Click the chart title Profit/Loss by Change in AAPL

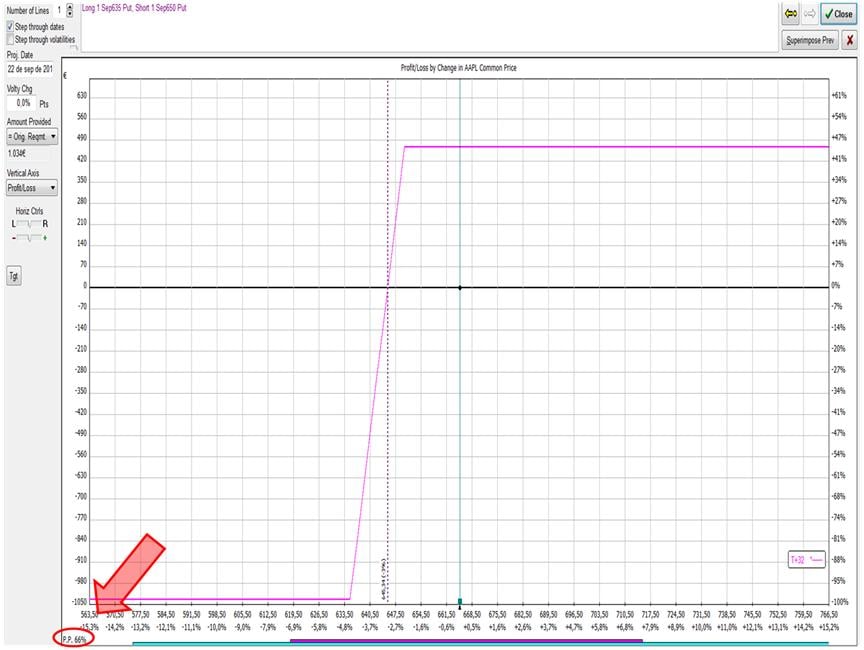coord(458,68)
